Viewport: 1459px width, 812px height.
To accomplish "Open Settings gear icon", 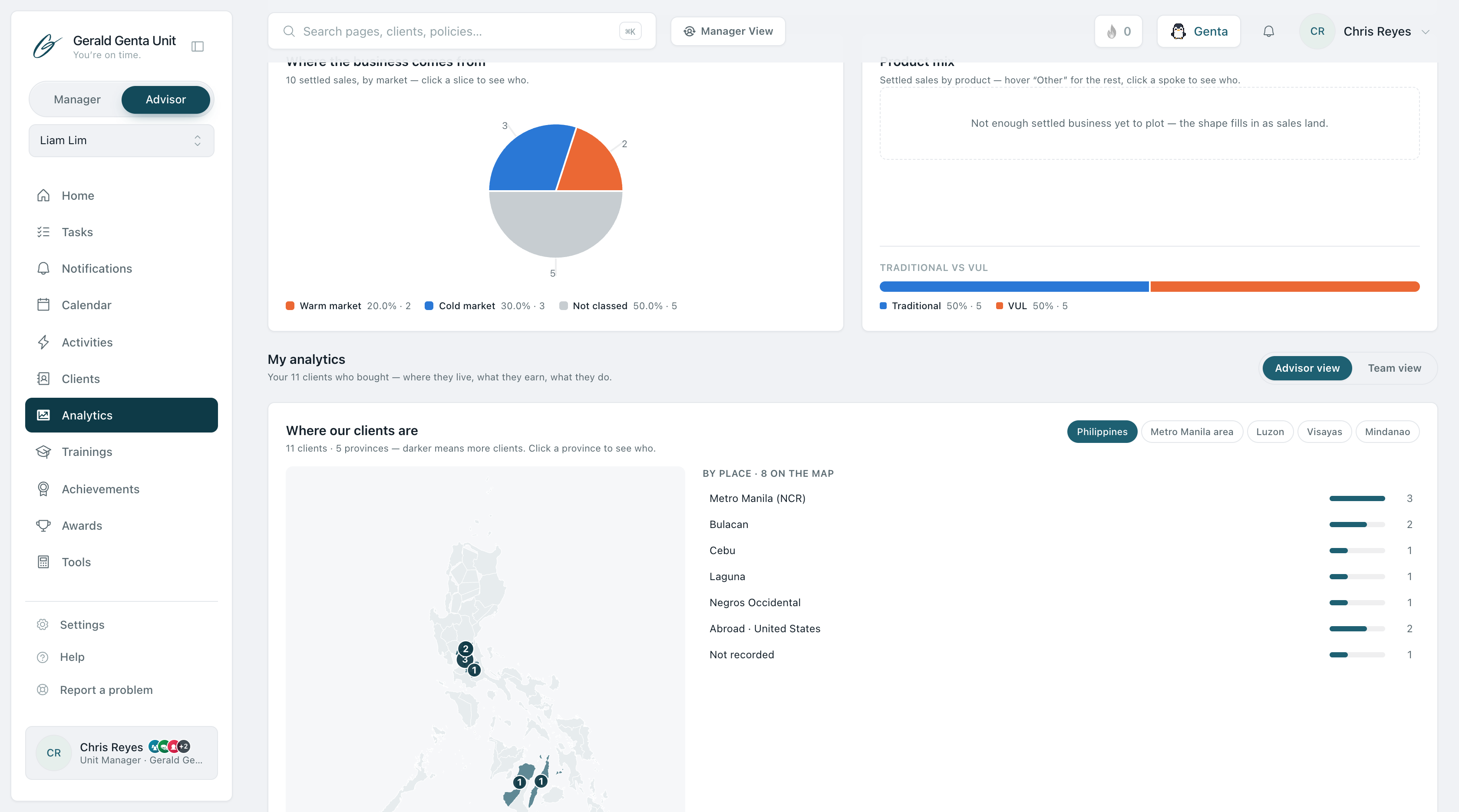I will click(43, 624).
